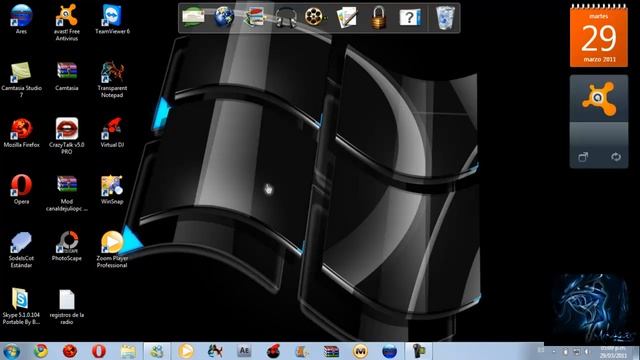Select the registros de la radio file
The image size is (640, 360).
tap(67, 307)
